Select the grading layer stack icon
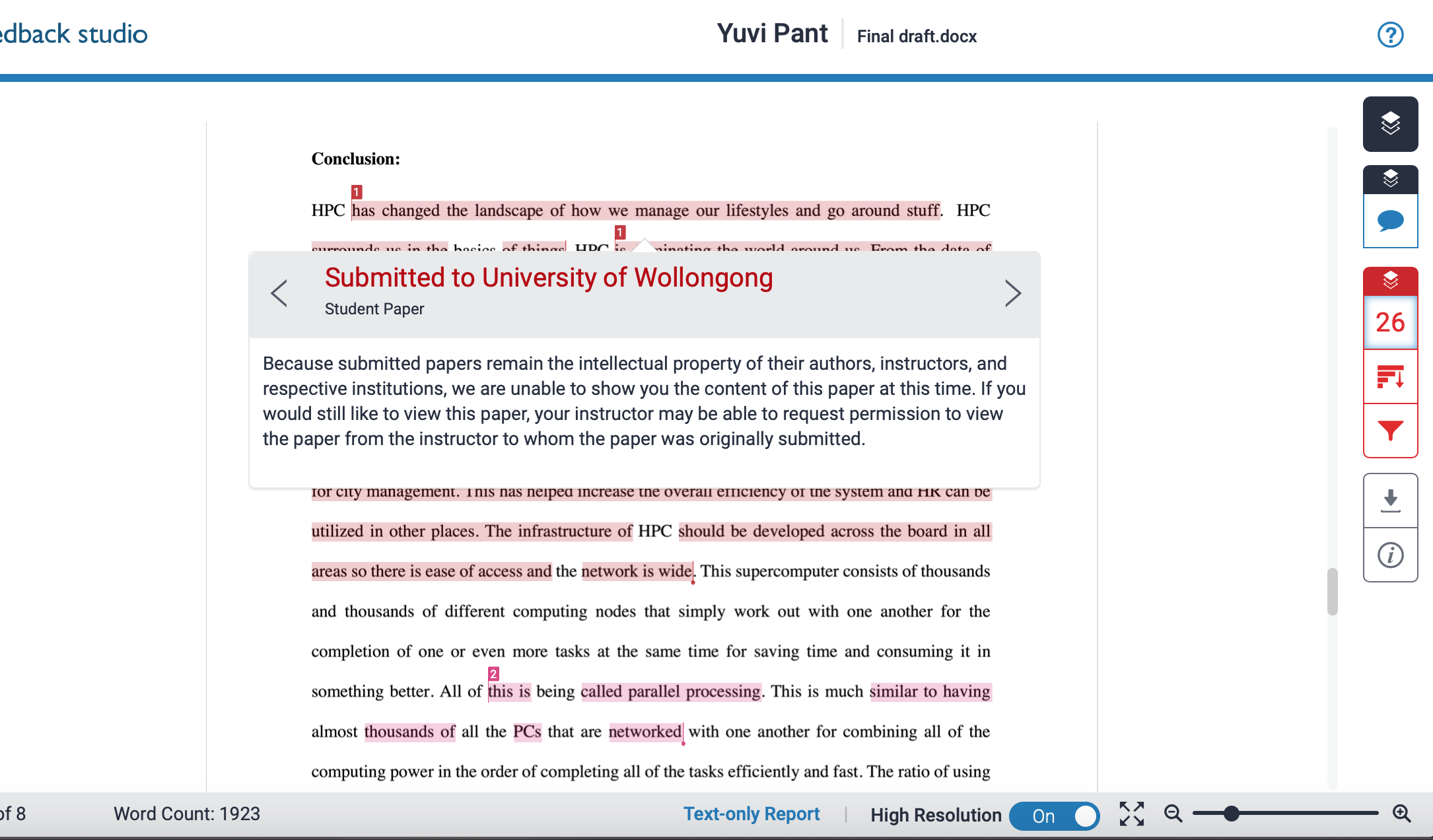The height and width of the screenshot is (840, 1433). 1390,179
